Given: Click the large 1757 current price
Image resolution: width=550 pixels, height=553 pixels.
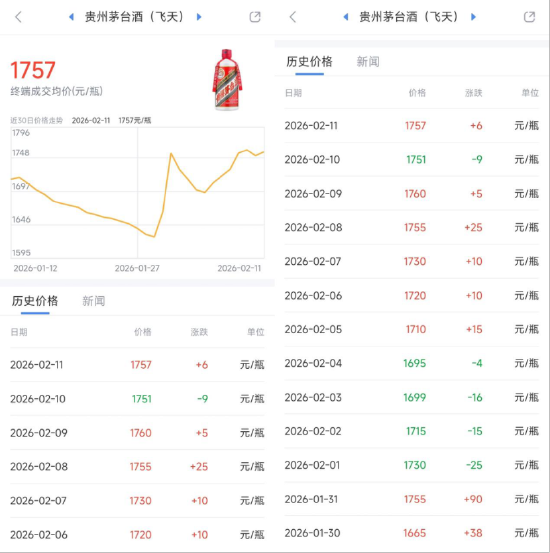Looking at the screenshot, I should click(33, 70).
